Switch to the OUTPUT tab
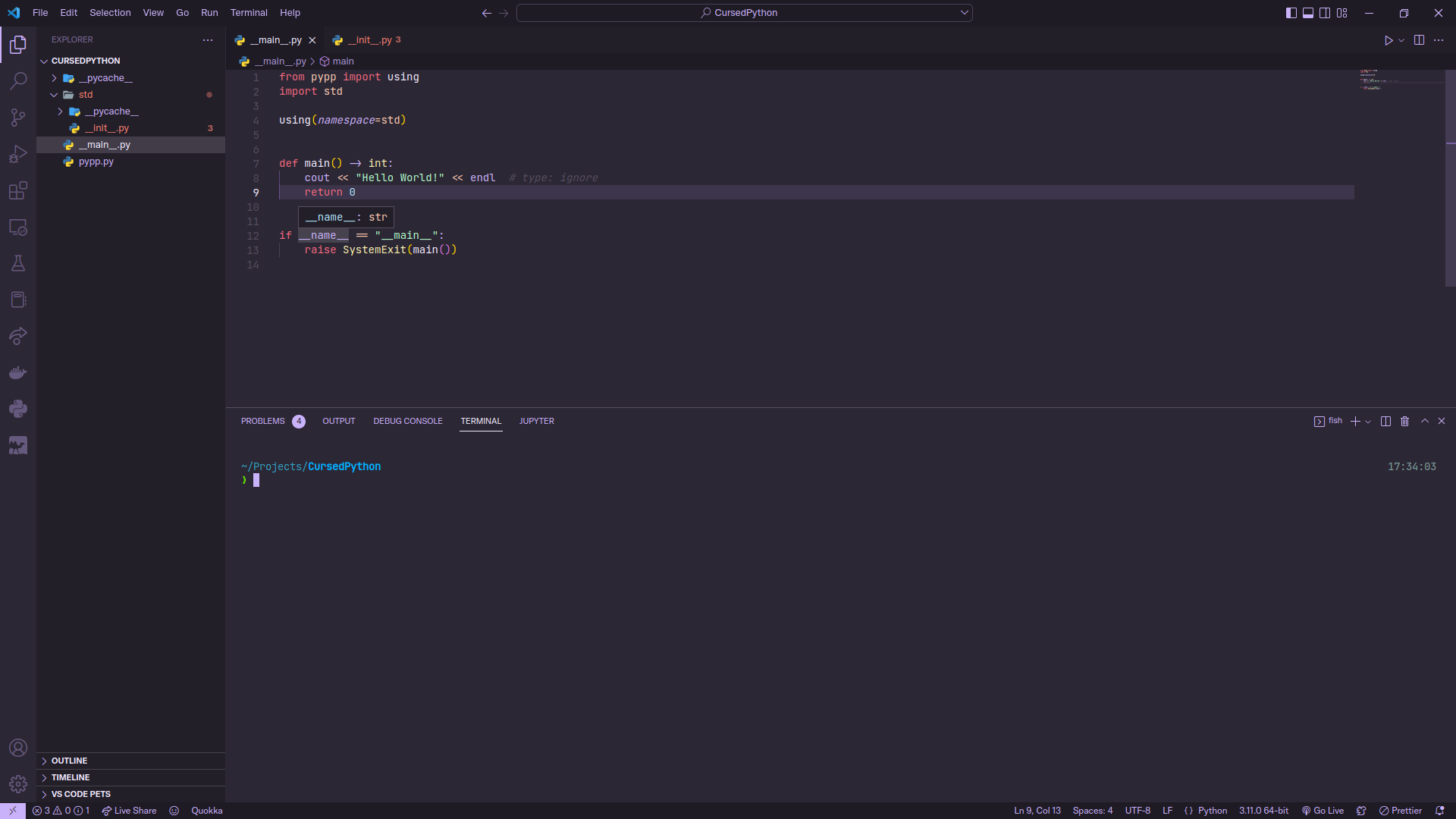 [x=338, y=421]
